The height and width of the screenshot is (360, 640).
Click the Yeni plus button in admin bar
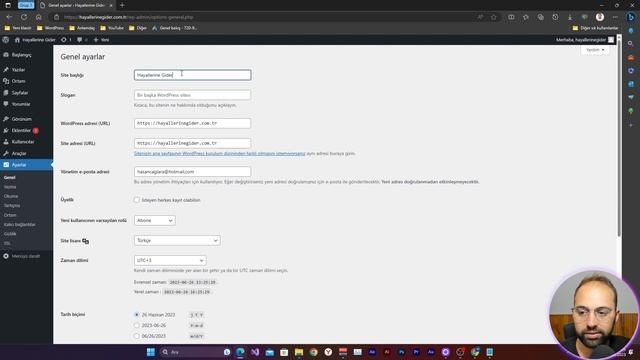[x=101, y=40]
